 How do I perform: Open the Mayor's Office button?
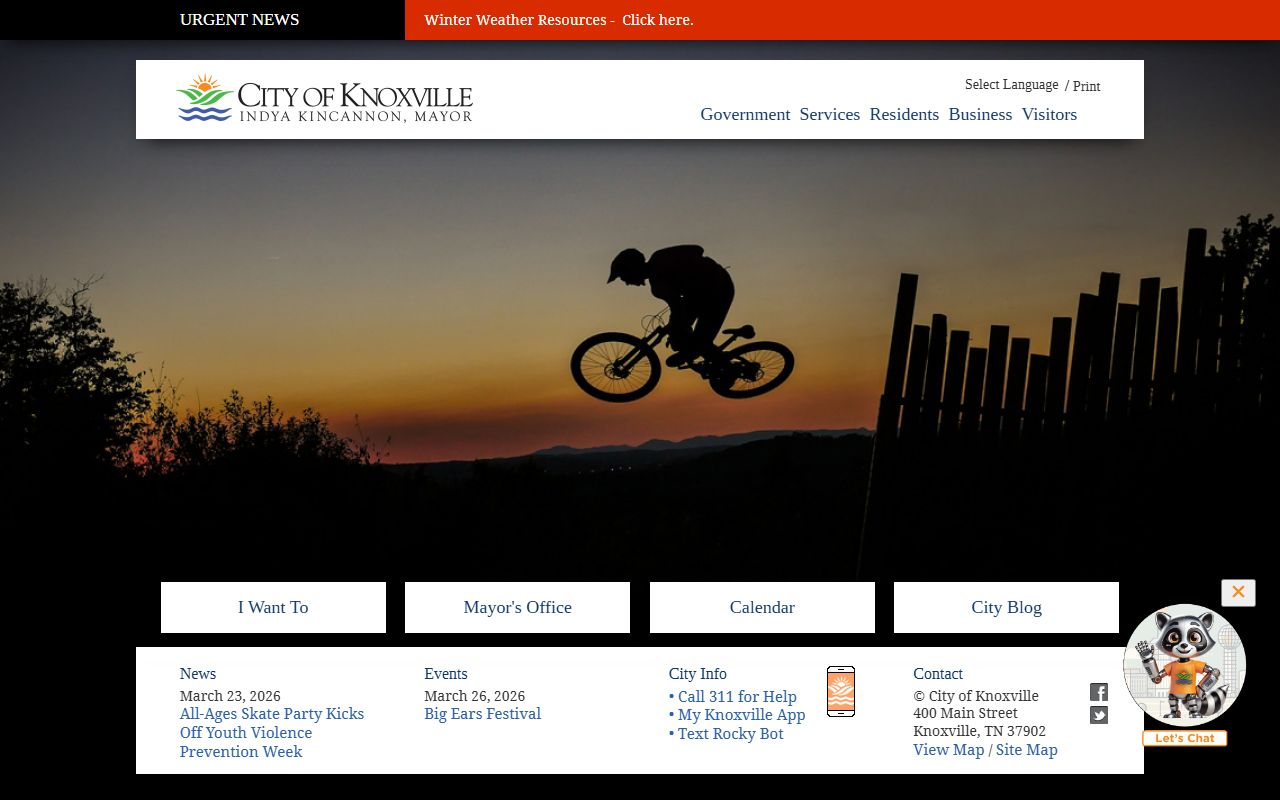[x=517, y=607]
